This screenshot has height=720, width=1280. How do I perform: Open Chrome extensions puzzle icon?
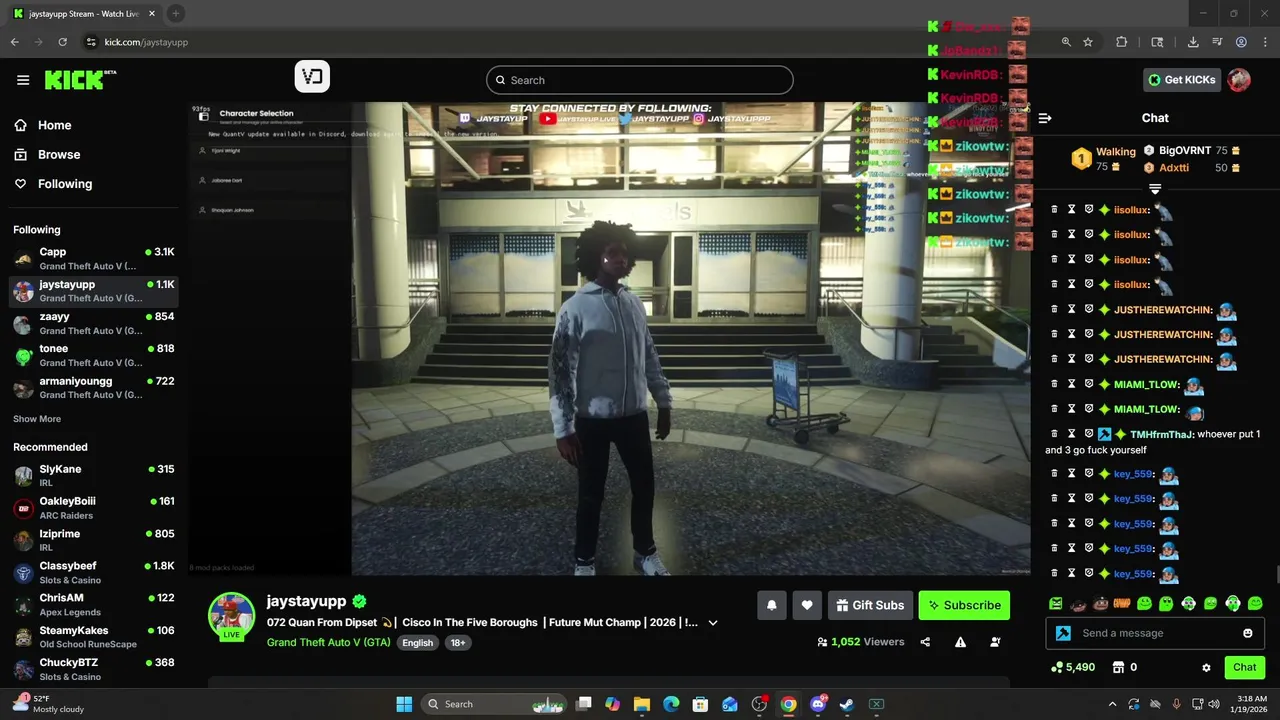[x=1121, y=42]
